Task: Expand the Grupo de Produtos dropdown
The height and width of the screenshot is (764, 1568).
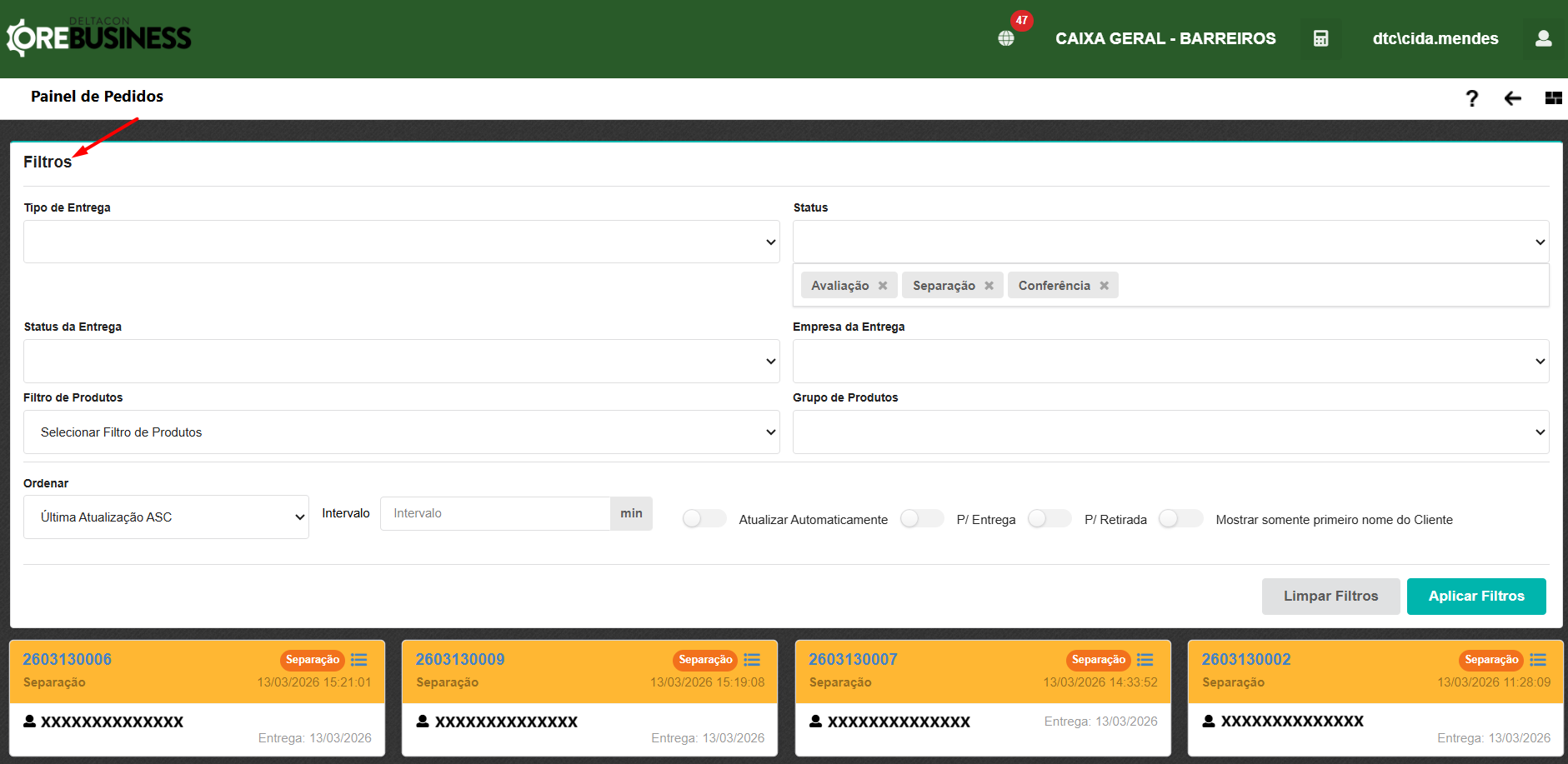Action: pos(1170,432)
